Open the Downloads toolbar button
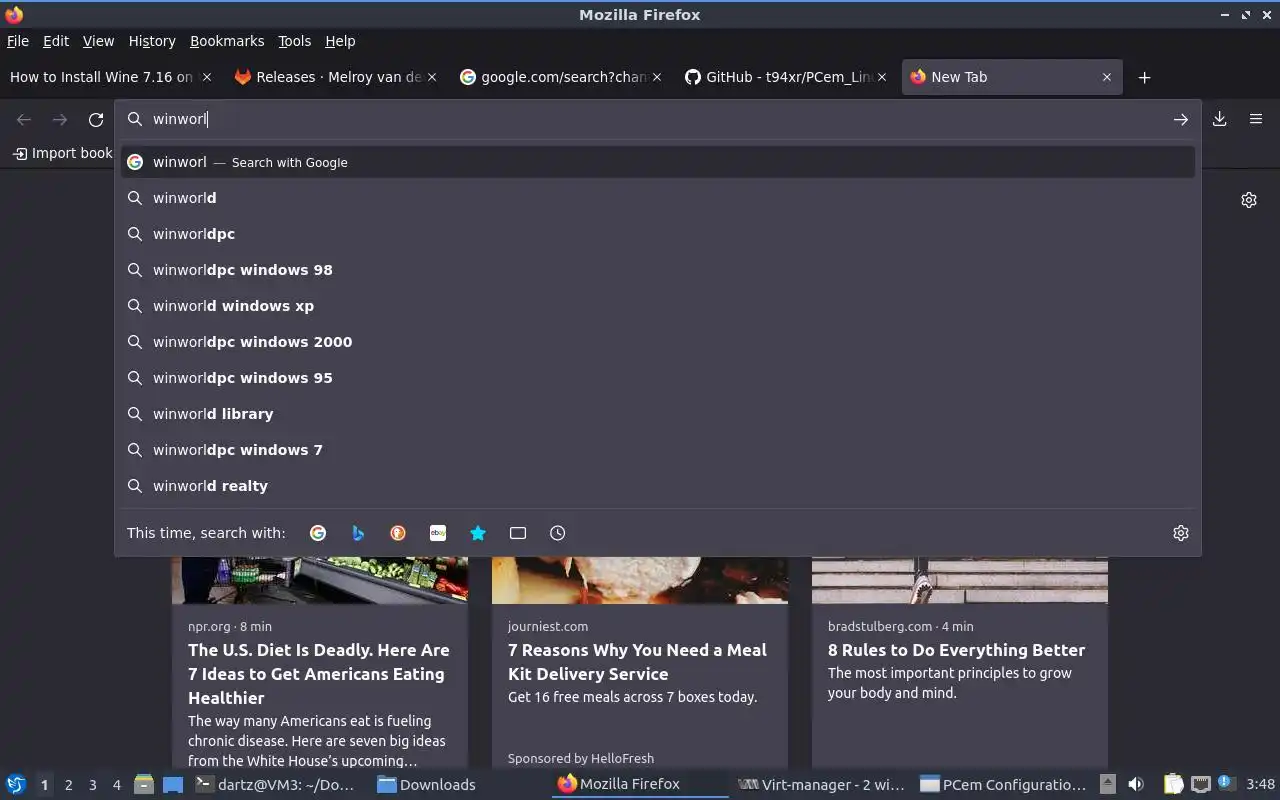This screenshot has width=1280, height=800. pyautogui.click(x=1220, y=119)
